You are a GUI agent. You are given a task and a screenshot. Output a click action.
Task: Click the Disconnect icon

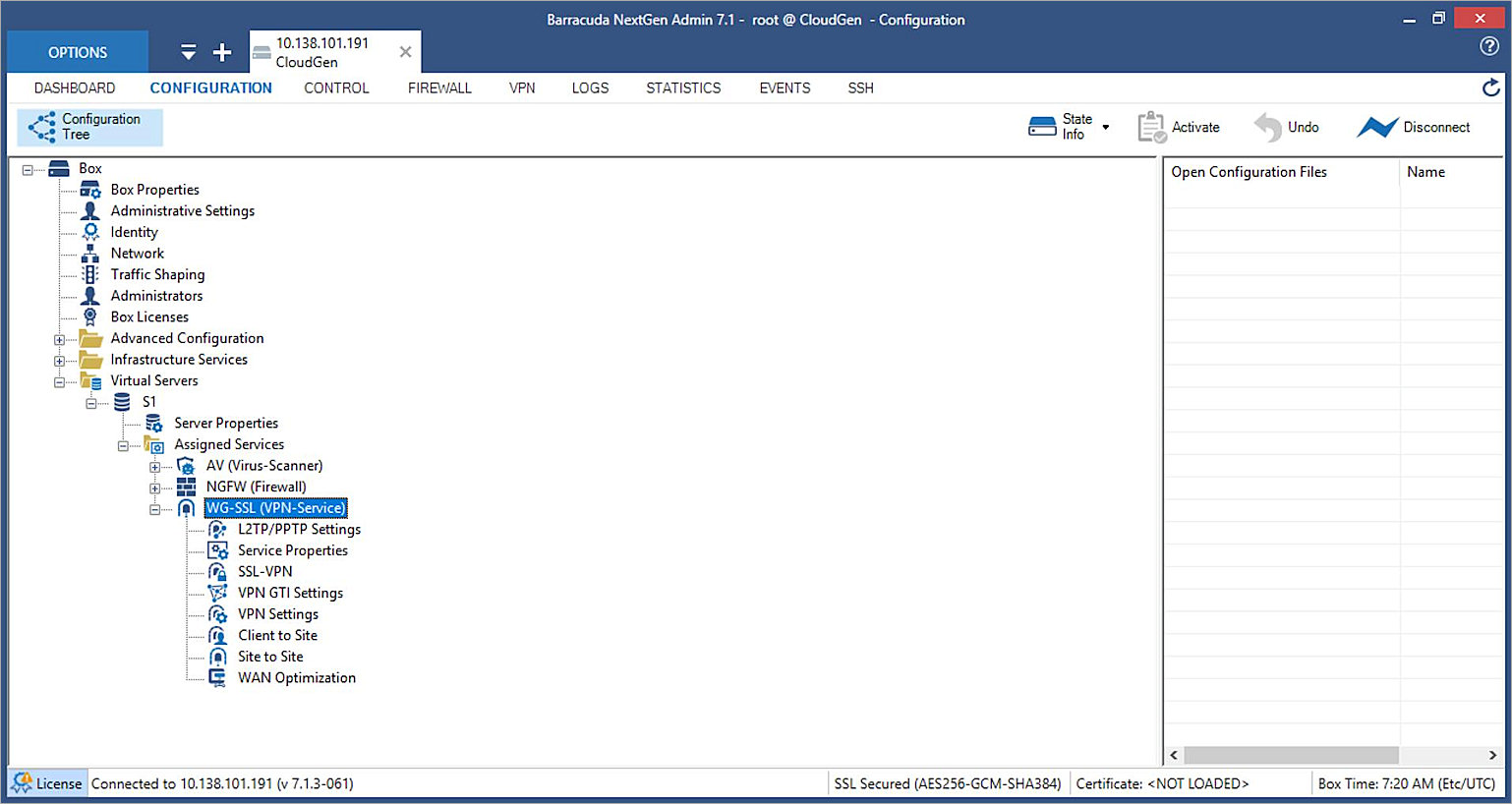click(x=1377, y=126)
